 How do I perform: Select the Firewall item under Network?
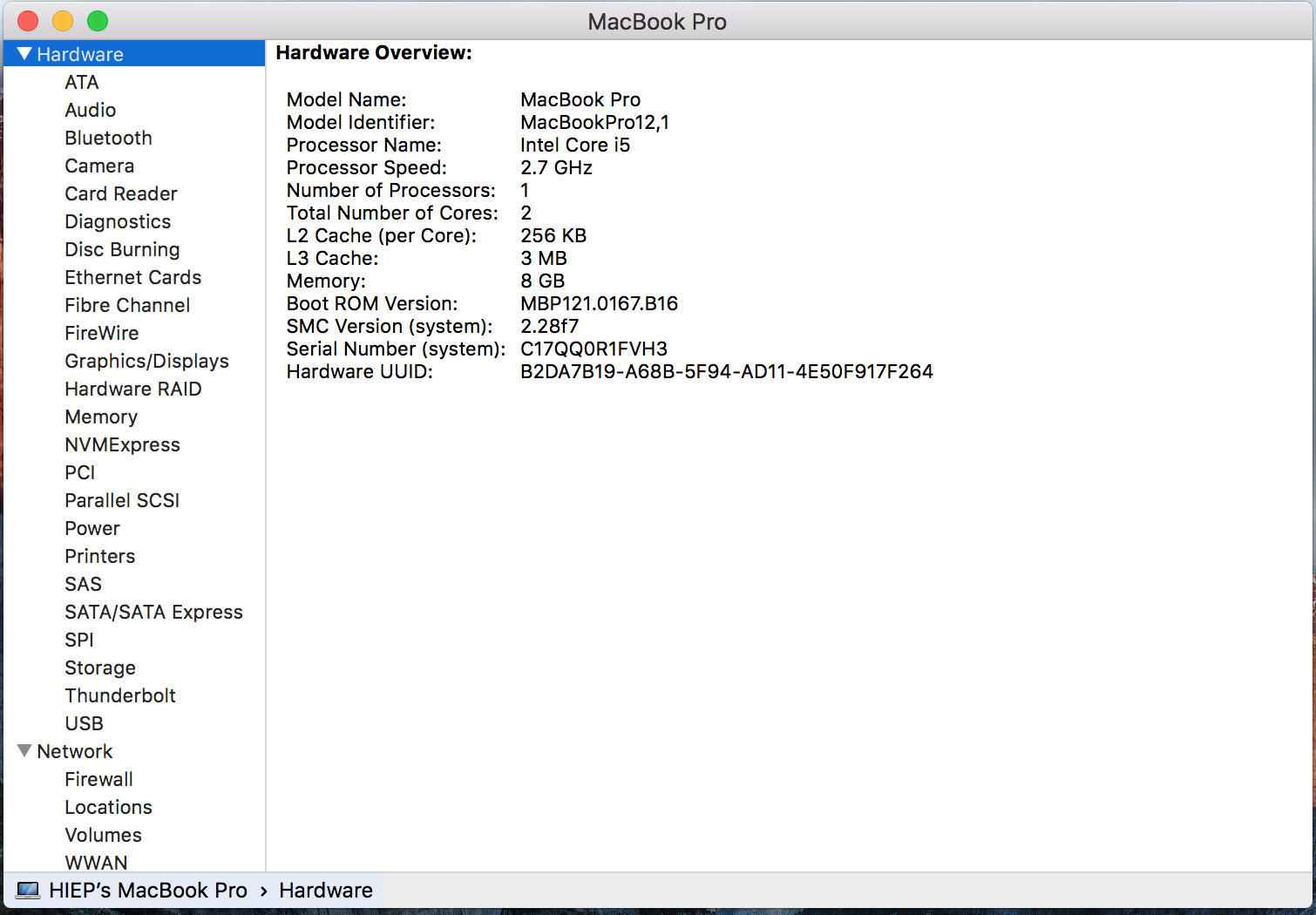[98, 779]
